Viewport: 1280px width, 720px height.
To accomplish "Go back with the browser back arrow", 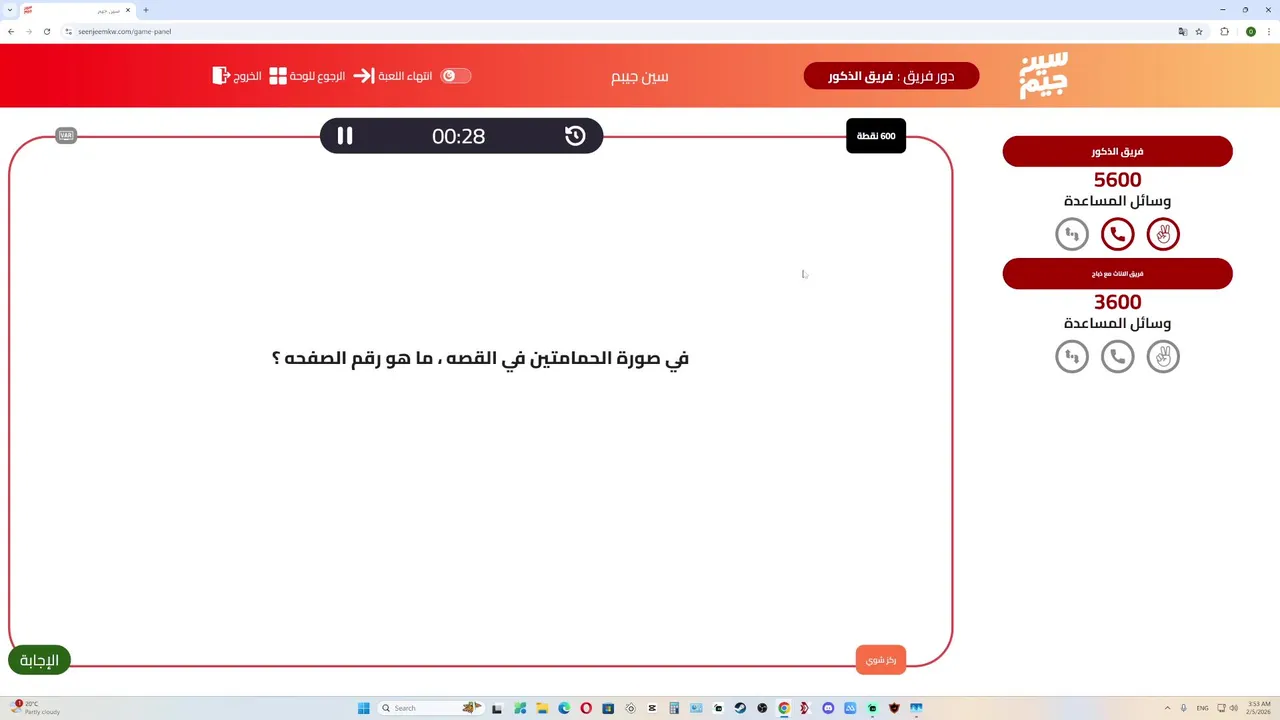I will coord(11,31).
